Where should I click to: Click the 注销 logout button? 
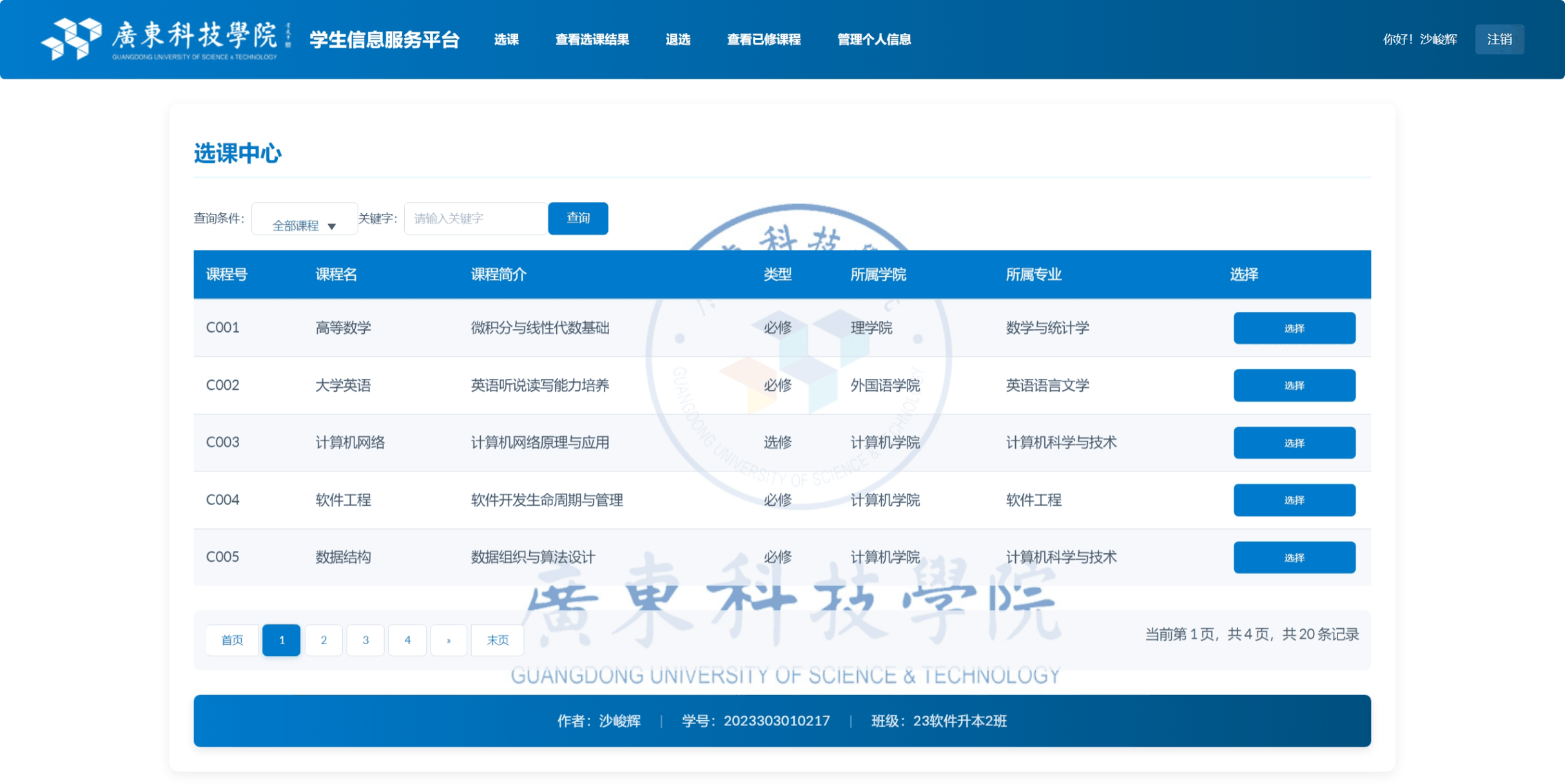[x=1500, y=39]
